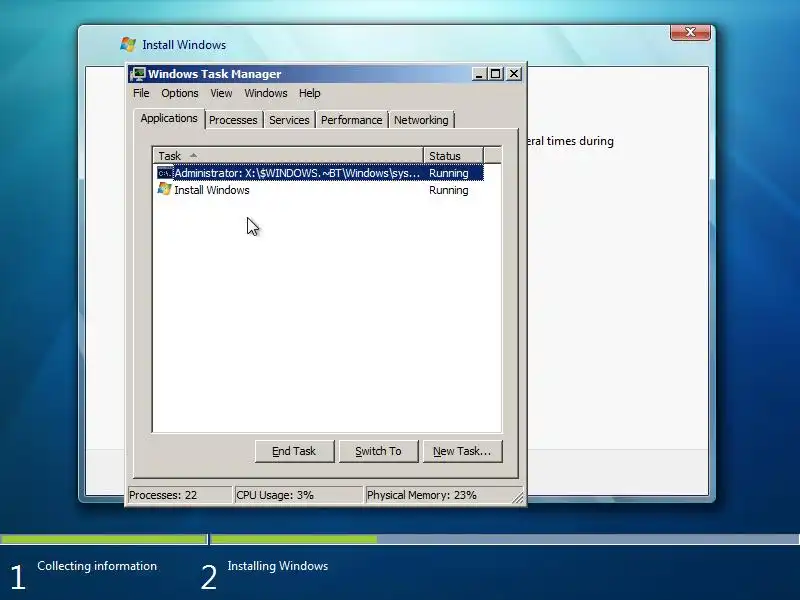Click the End Task button

294,451
